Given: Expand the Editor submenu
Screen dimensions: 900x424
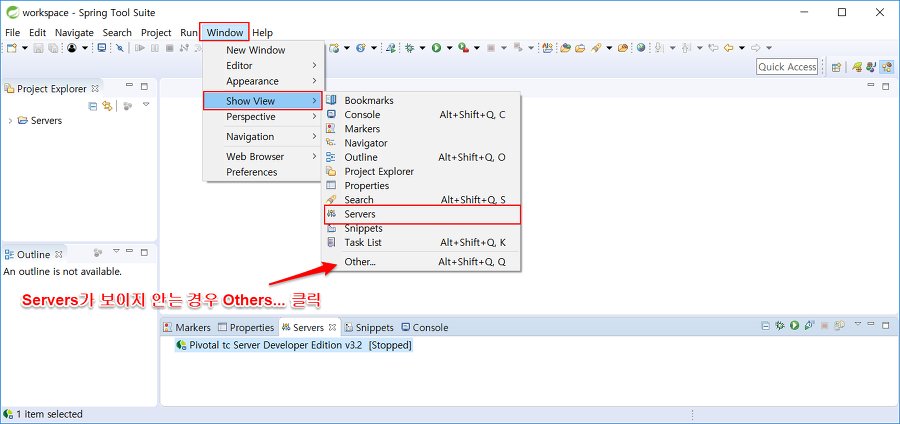Looking at the screenshot, I should 263,65.
